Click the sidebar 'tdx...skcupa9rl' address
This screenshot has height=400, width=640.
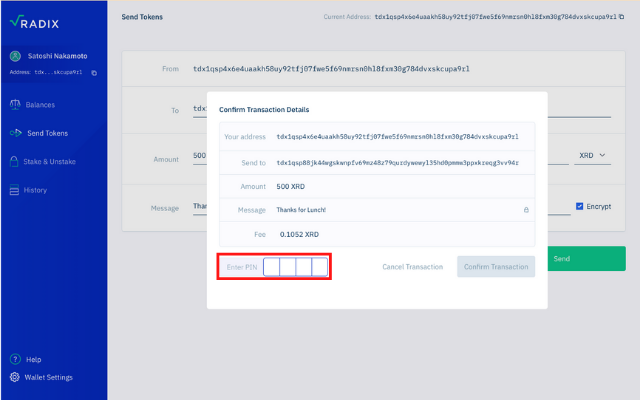click(x=58, y=72)
